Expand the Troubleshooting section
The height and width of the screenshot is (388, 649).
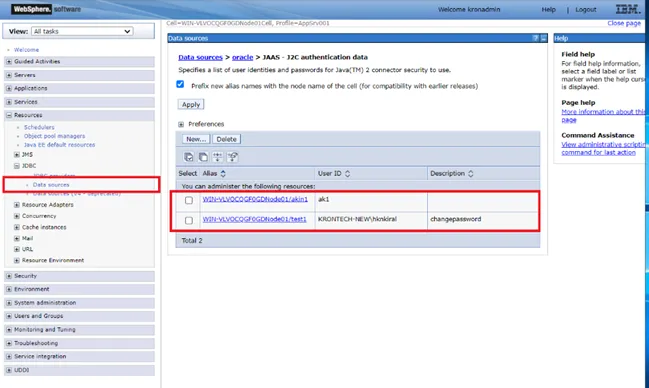(x=9, y=343)
